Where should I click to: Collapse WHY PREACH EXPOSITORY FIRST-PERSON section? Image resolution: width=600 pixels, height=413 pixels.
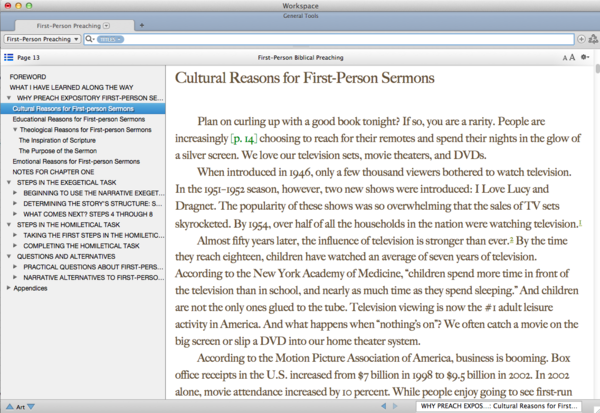(x=9, y=98)
